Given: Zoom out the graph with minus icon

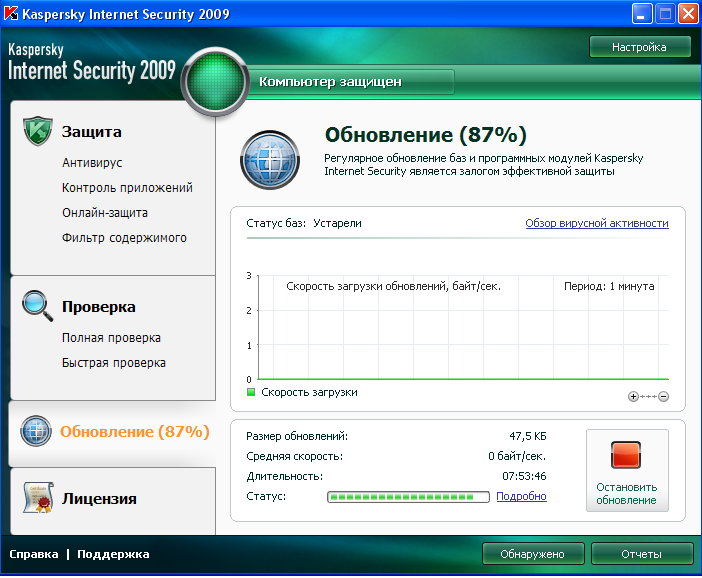Looking at the screenshot, I should [x=663, y=397].
